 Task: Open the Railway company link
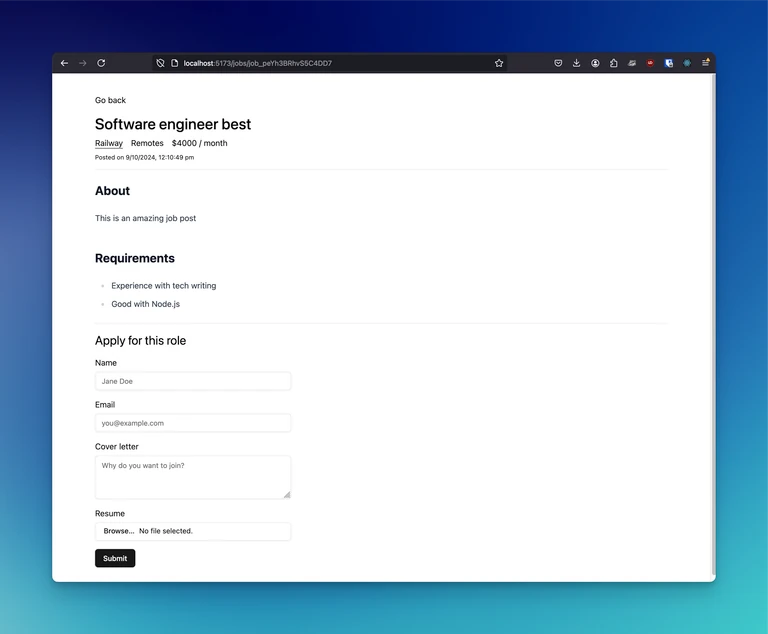[x=109, y=143]
